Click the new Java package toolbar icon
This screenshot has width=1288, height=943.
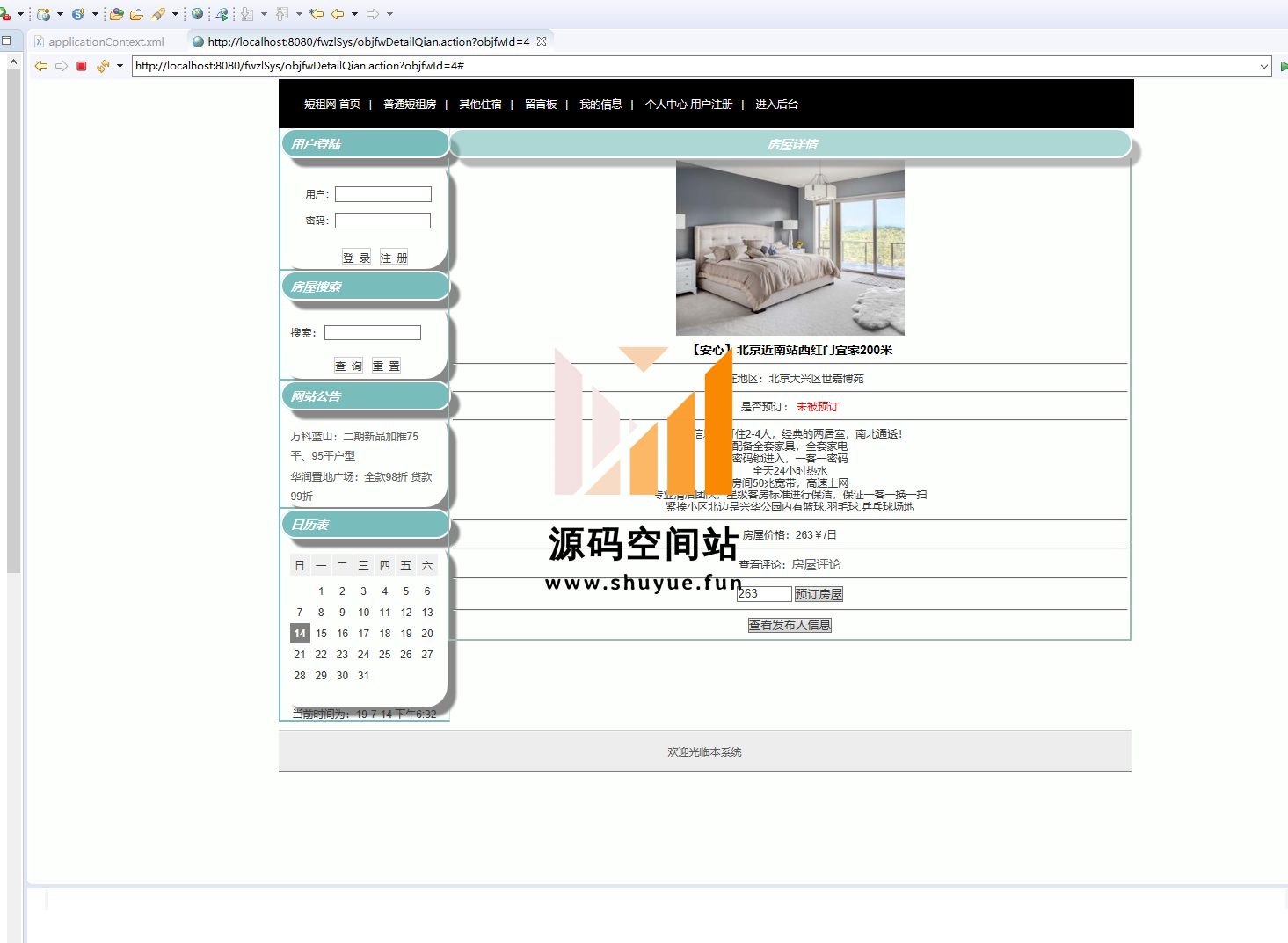(44, 14)
